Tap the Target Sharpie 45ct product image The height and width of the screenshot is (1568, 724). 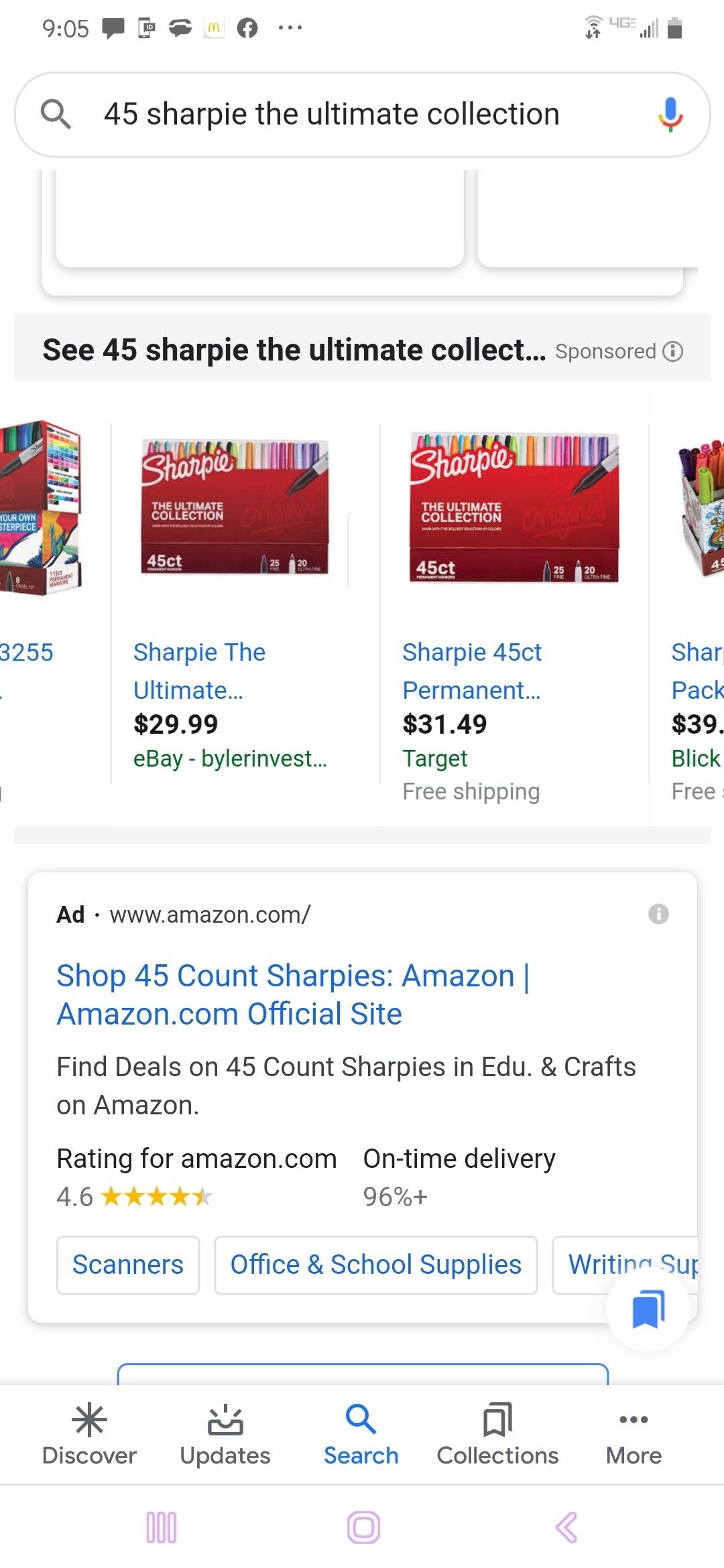coord(514,507)
